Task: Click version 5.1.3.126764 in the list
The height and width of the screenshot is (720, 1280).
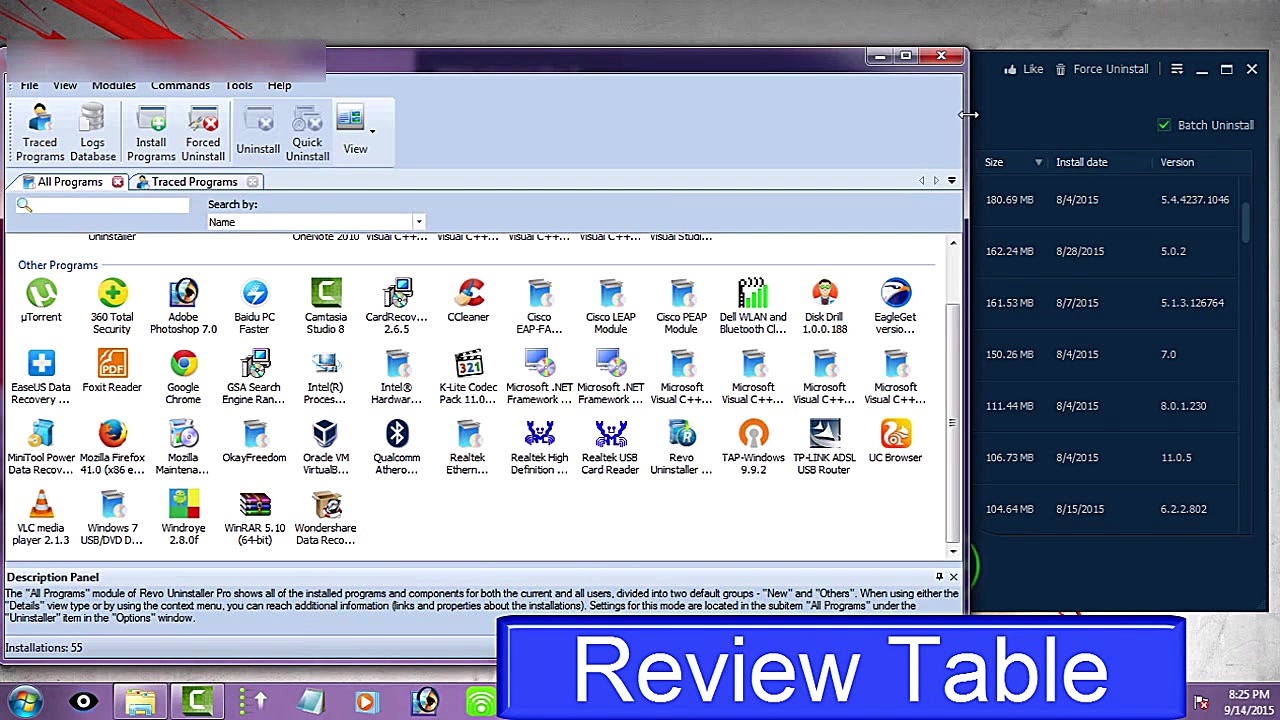Action: [1192, 303]
